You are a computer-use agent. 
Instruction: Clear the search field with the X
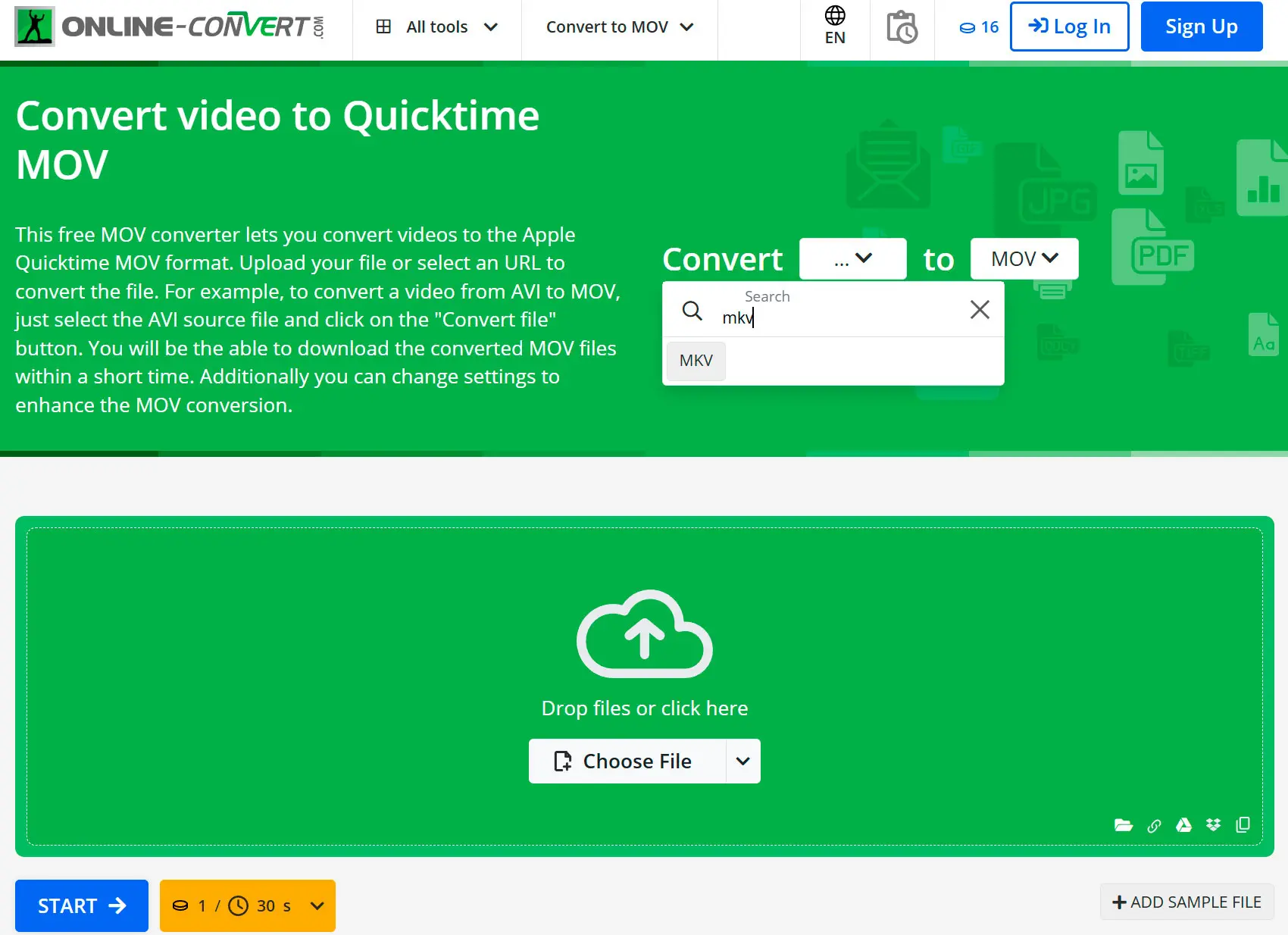pos(980,309)
